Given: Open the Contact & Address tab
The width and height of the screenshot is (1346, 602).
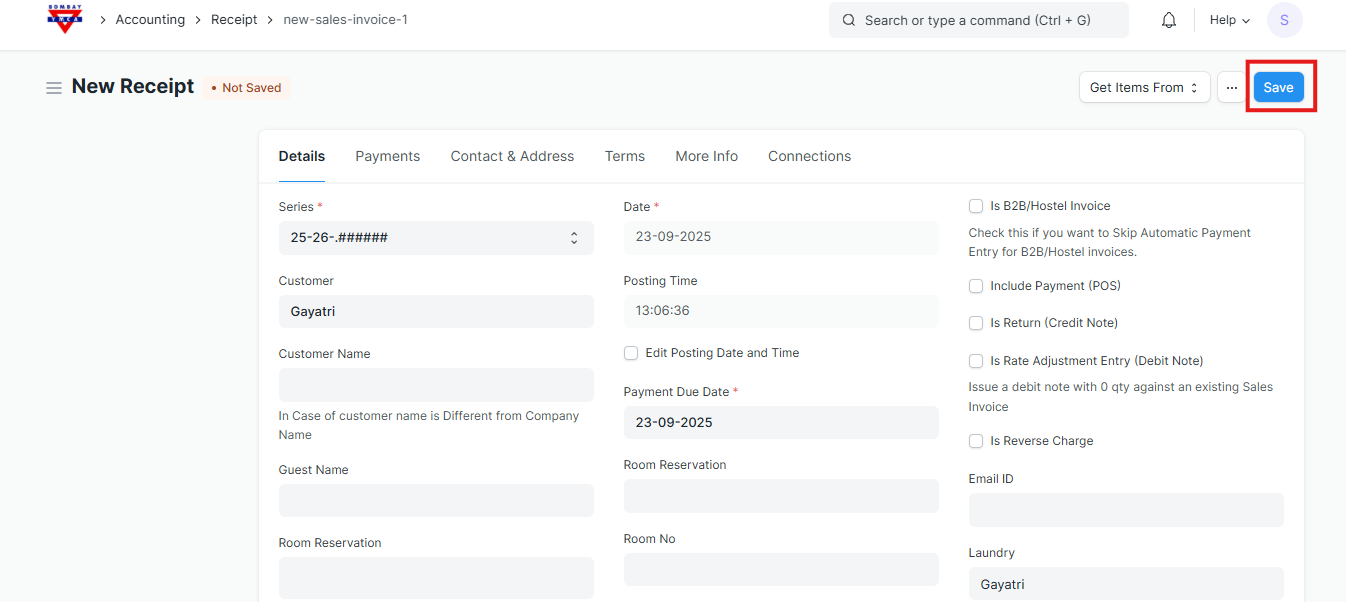Looking at the screenshot, I should (x=512, y=156).
